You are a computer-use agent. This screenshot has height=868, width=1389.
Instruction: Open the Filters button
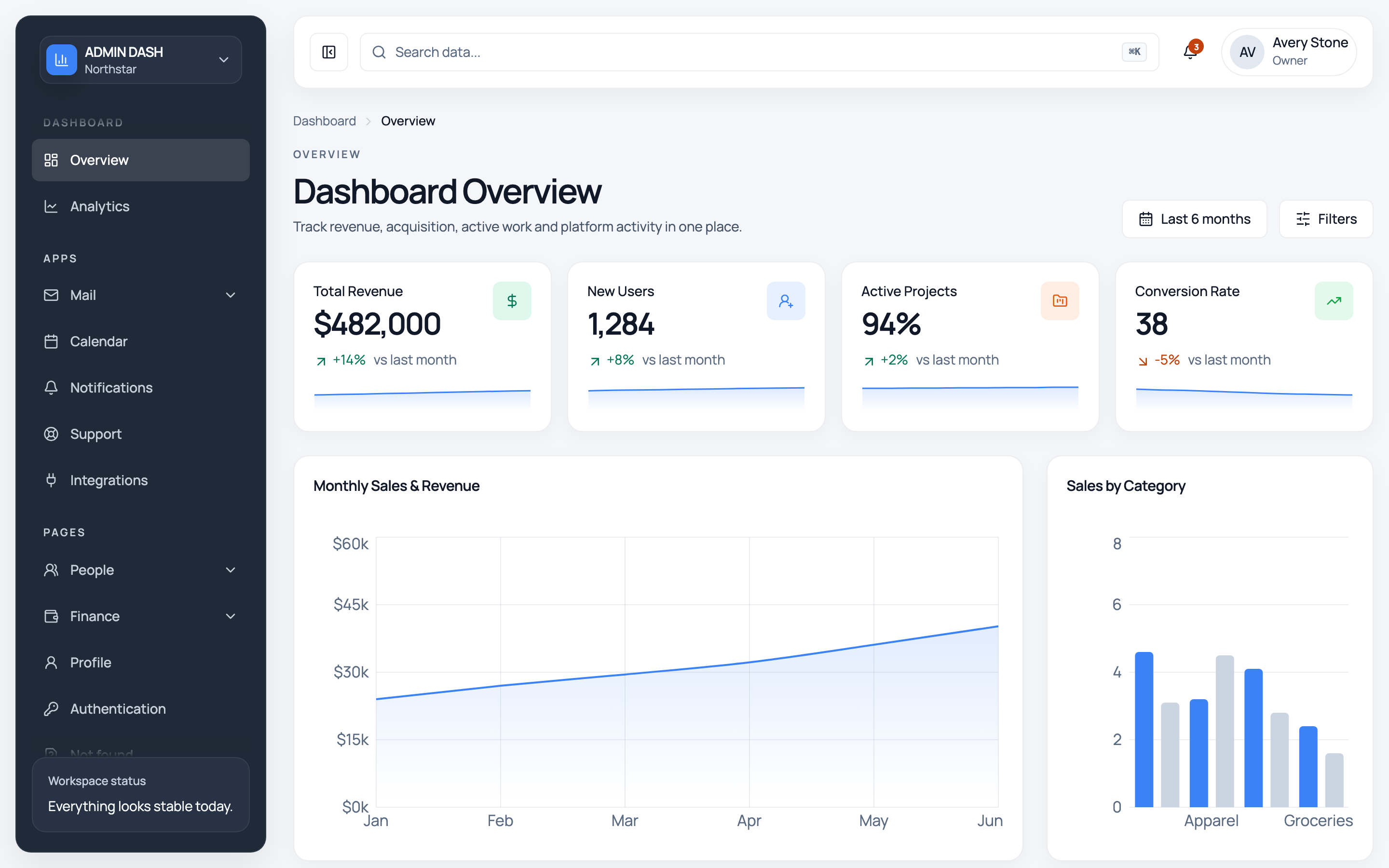coord(1326,219)
